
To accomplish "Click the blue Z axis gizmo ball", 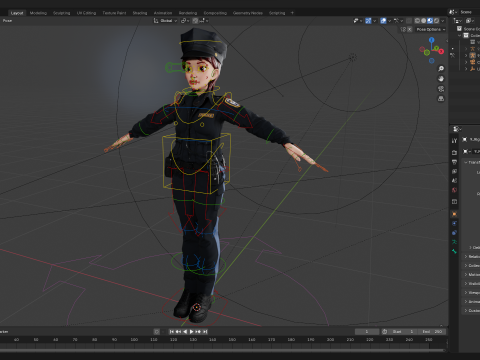I will click(432, 40).
